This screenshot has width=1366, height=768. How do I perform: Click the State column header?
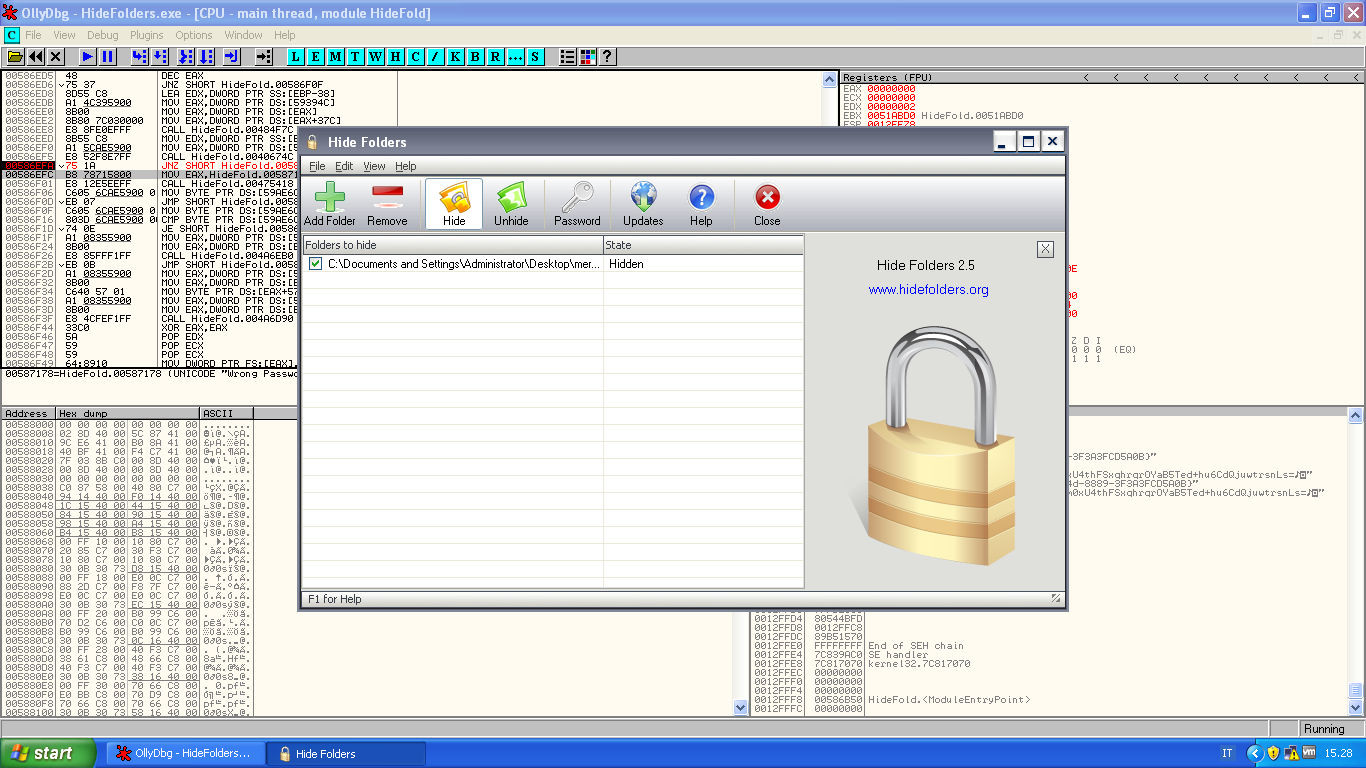703,245
